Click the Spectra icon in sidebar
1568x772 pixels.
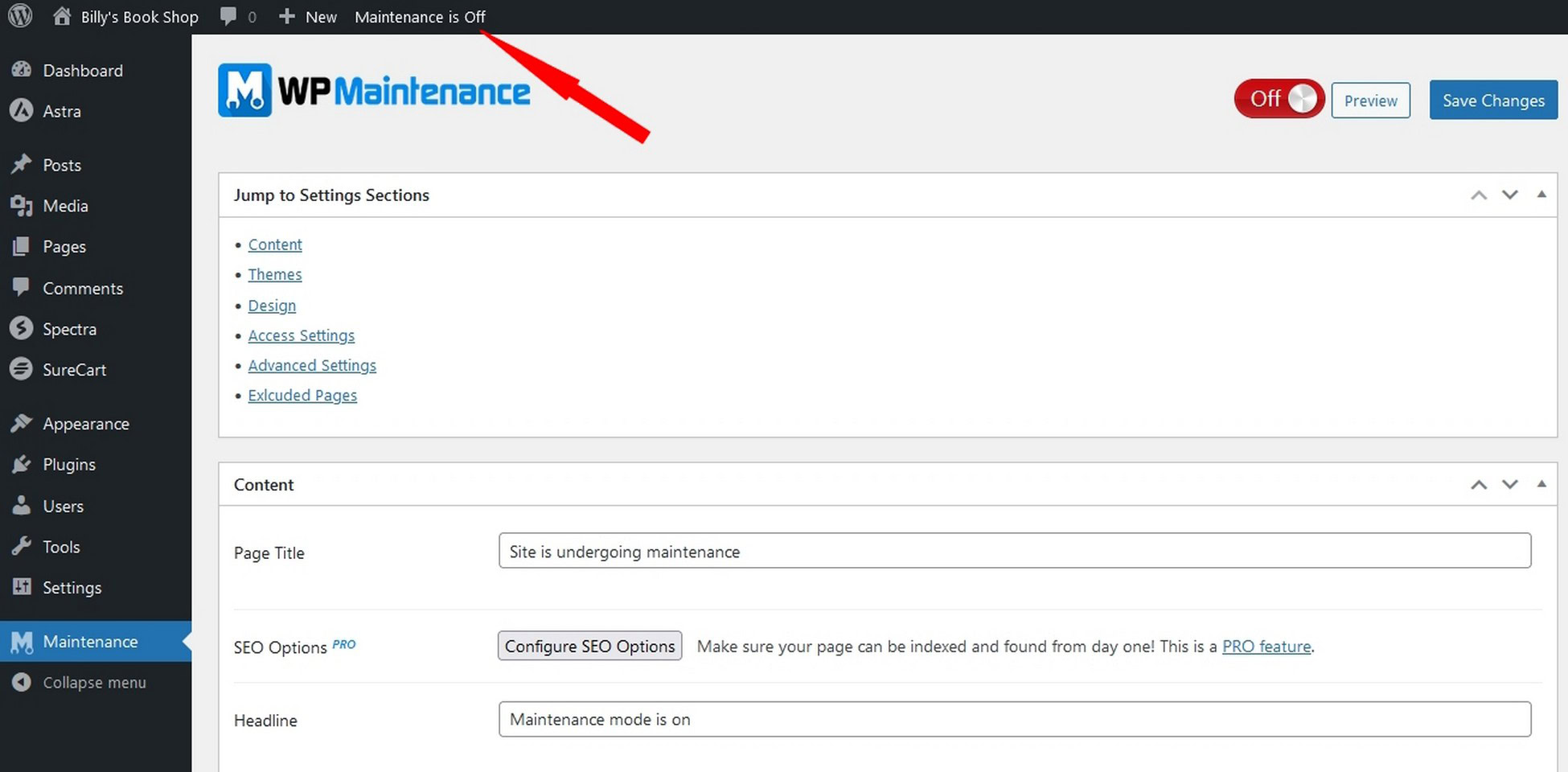[22, 329]
